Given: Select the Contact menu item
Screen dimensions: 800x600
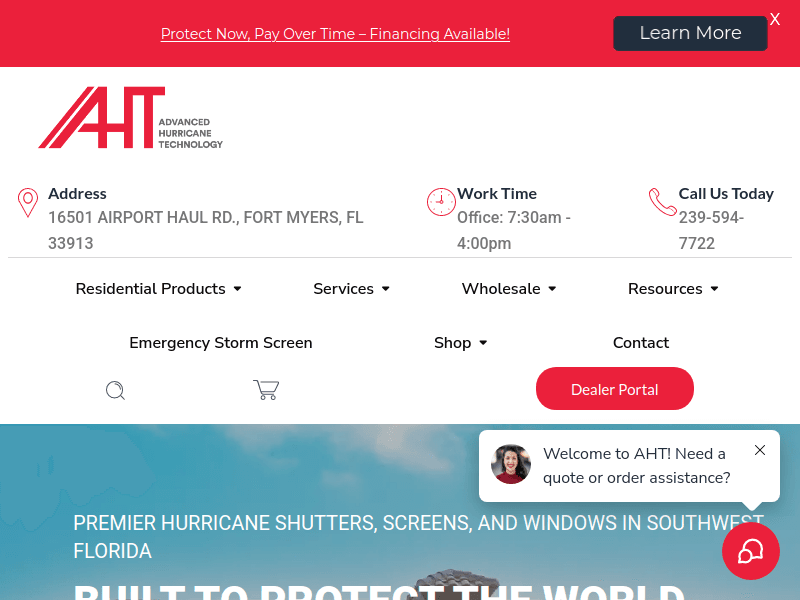Looking at the screenshot, I should point(641,343).
